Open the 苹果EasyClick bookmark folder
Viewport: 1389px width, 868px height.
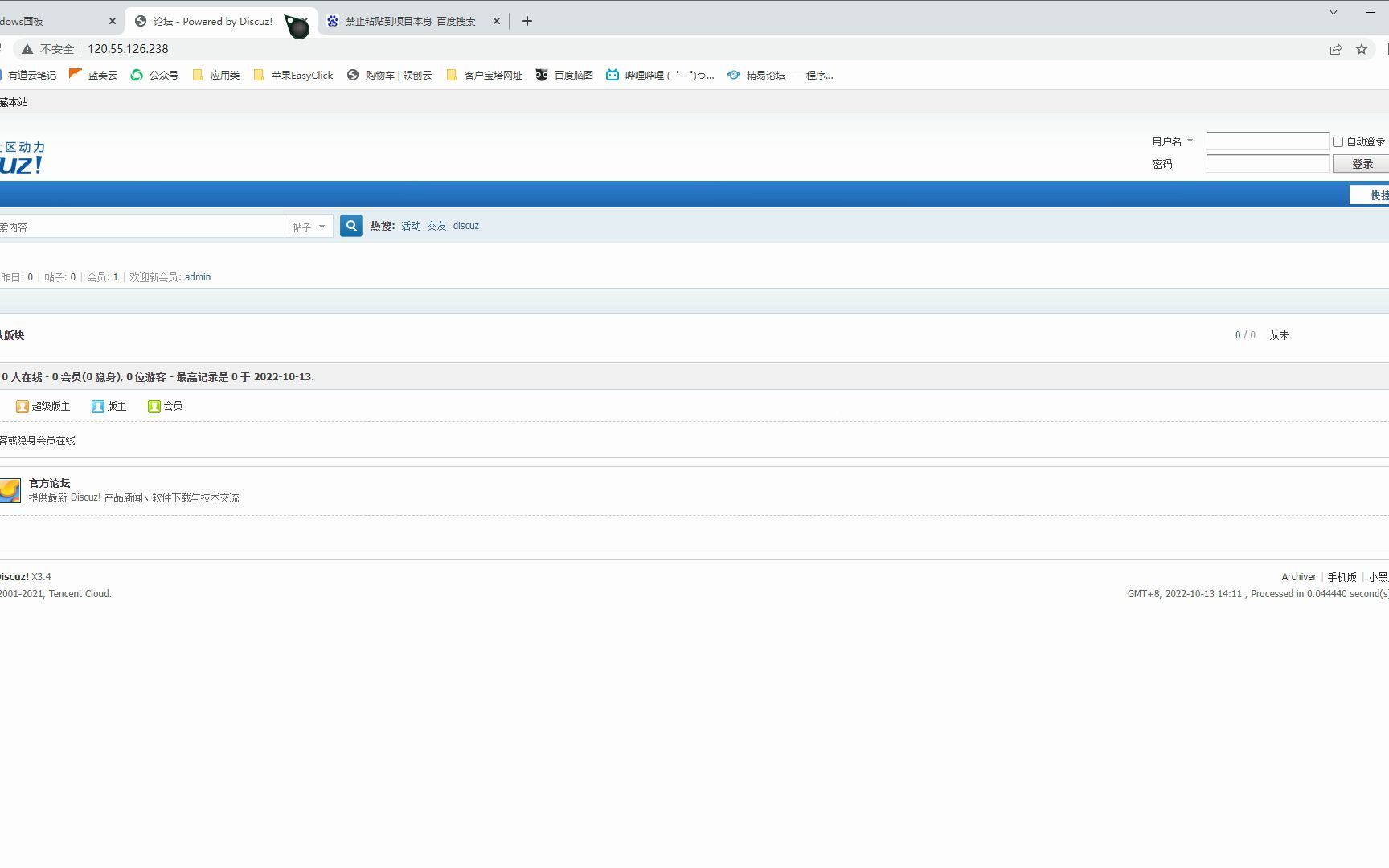293,75
